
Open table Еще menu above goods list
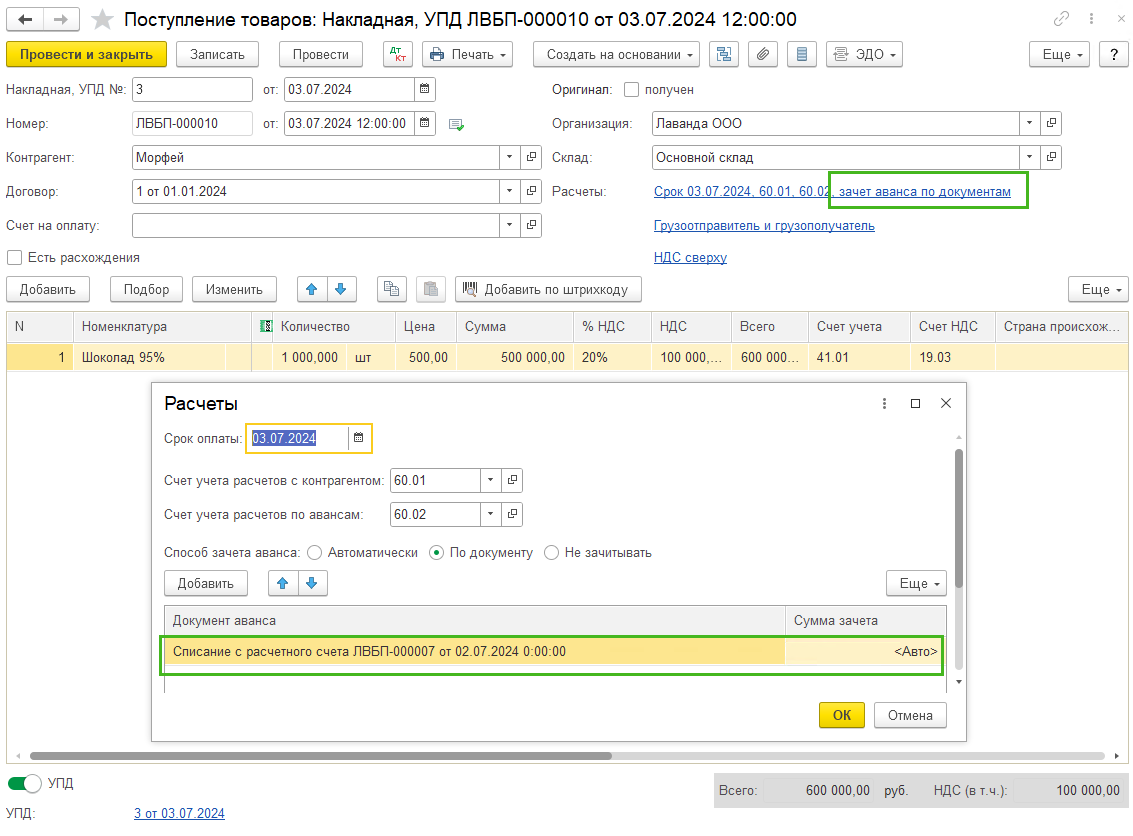point(1098,289)
